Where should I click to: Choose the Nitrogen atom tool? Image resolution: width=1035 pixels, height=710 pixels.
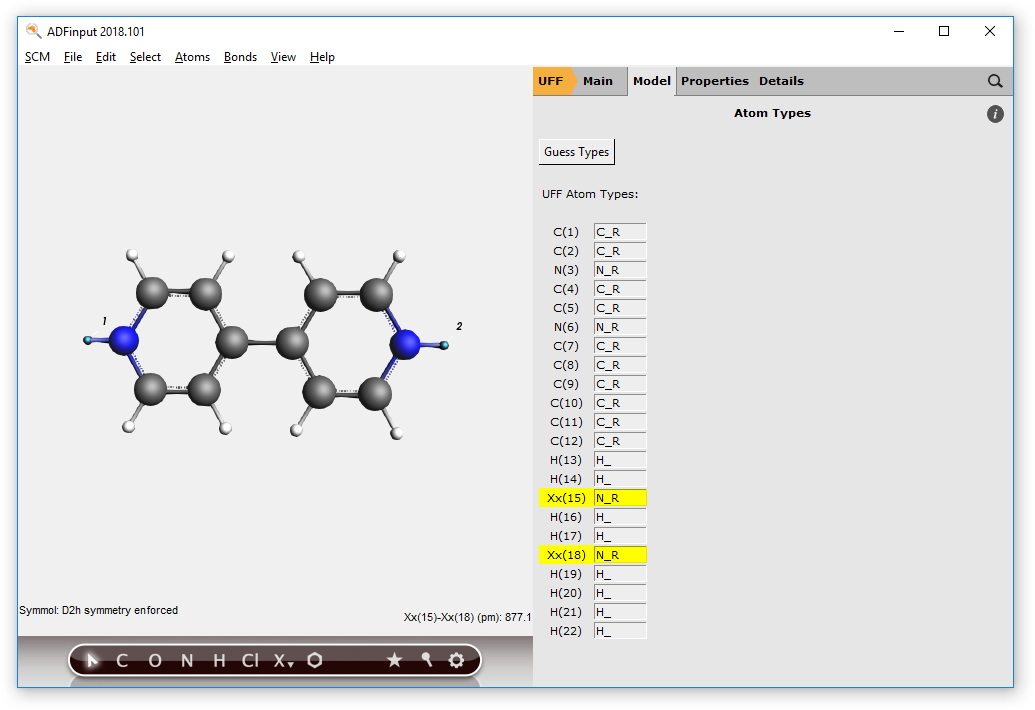pyautogui.click(x=187, y=661)
